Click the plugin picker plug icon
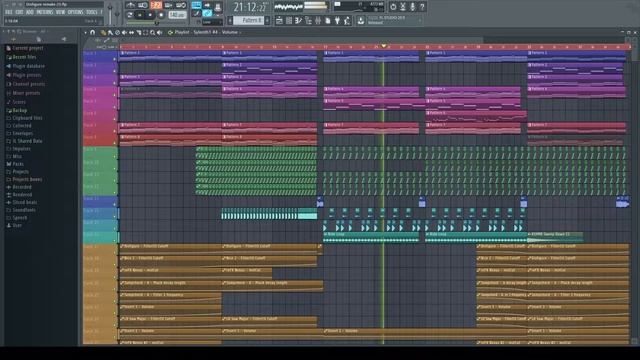 (337, 20)
